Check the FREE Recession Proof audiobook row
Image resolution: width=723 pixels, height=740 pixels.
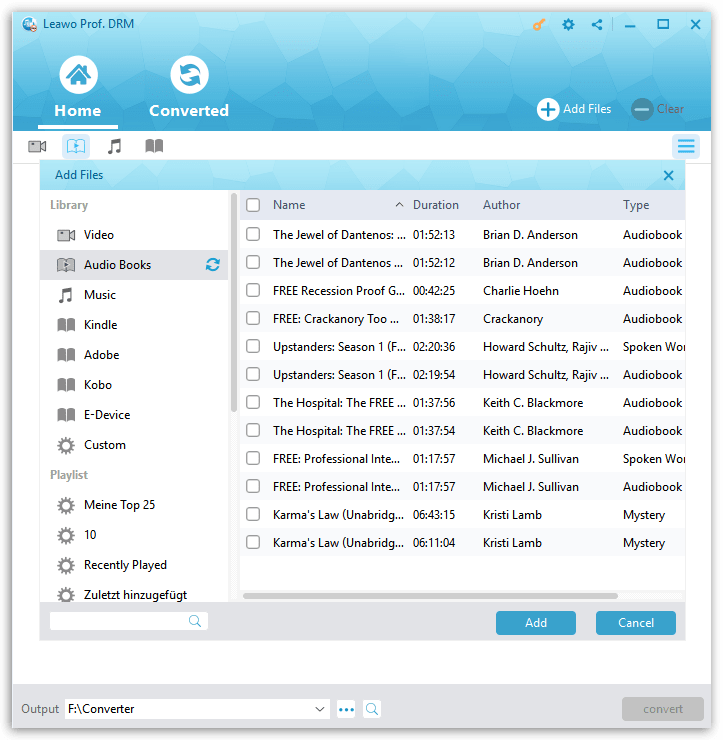(253, 291)
